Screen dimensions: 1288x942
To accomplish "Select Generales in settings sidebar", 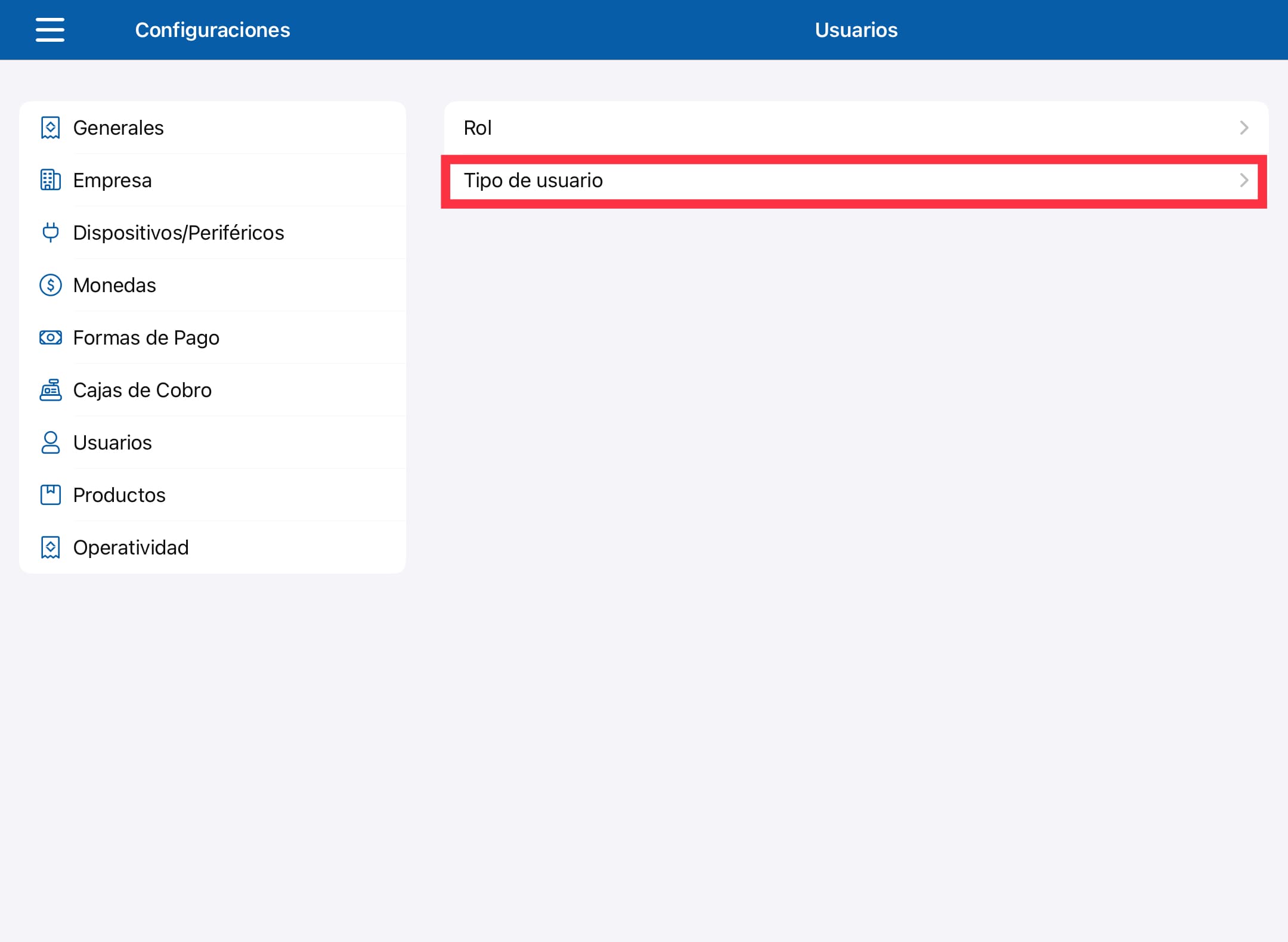I will pyautogui.click(x=213, y=128).
